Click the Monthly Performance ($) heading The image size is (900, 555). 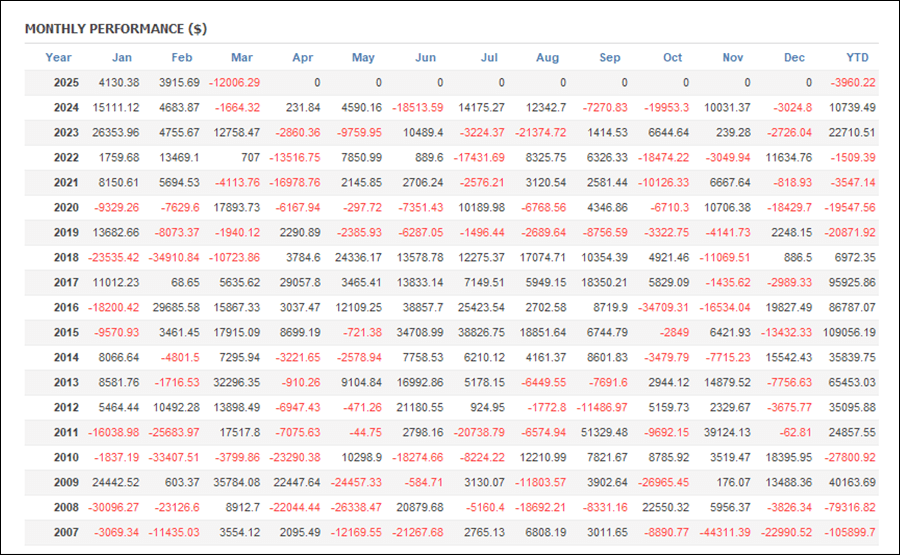(x=116, y=29)
